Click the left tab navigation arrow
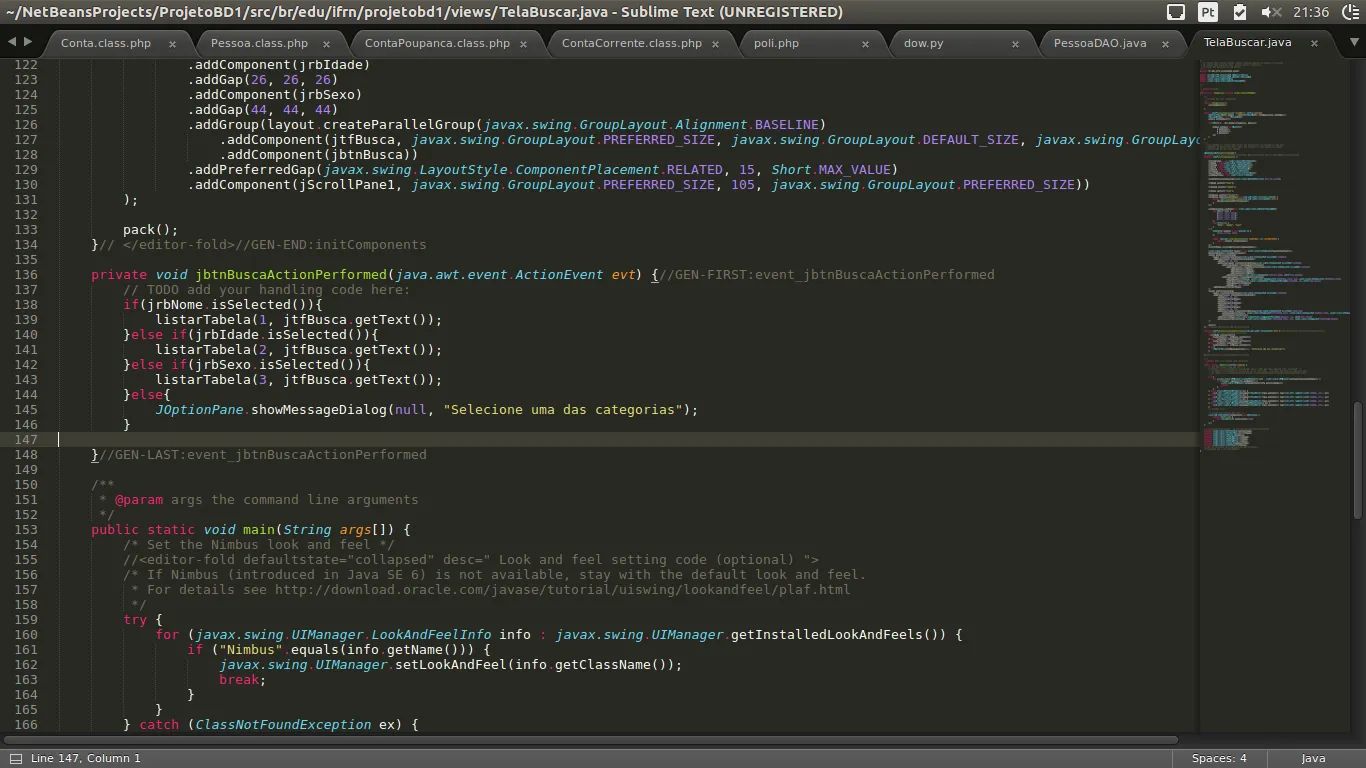 (x=12, y=42)
